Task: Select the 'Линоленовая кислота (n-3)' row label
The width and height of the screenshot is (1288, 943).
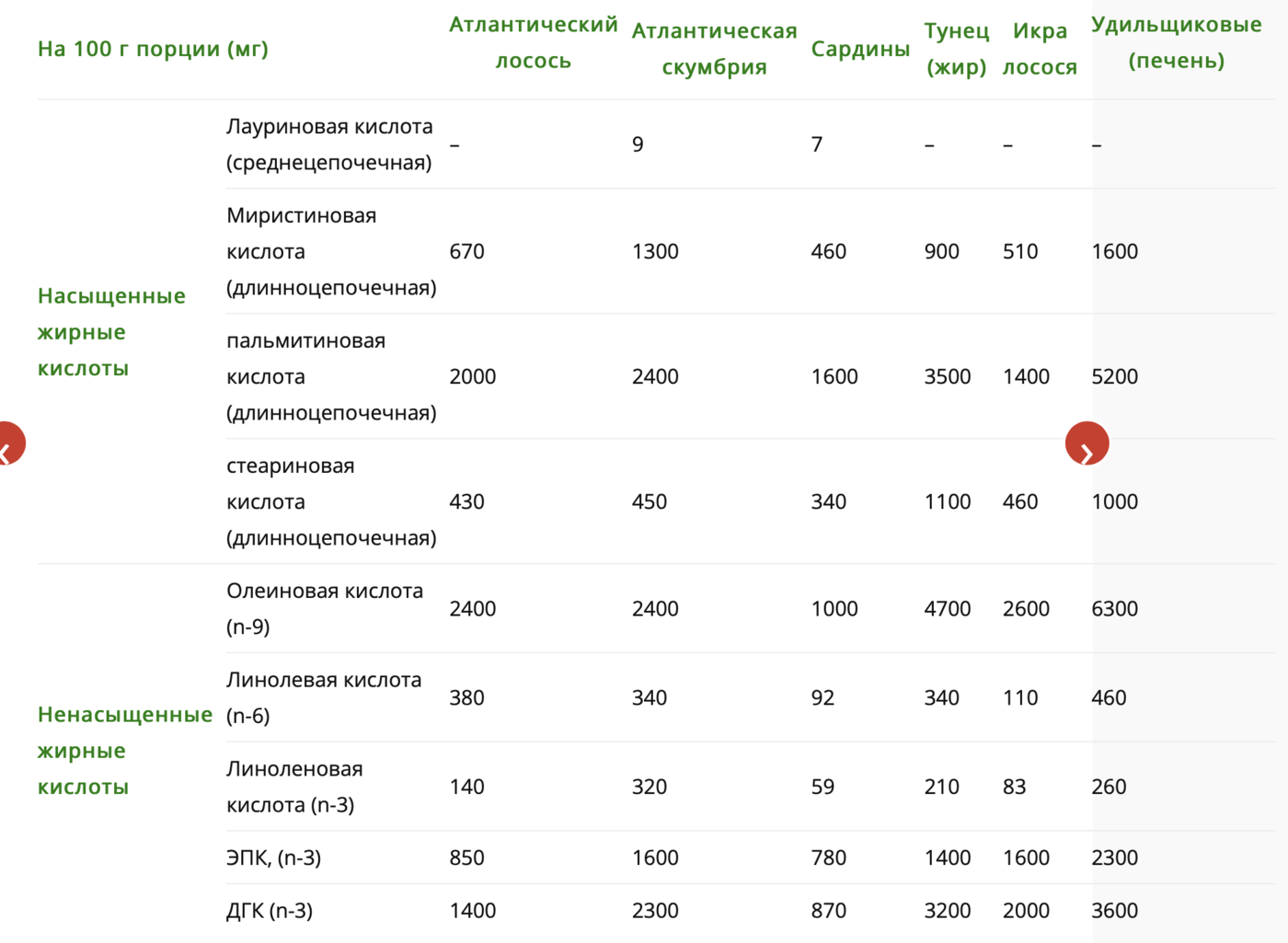Action: 294,787
